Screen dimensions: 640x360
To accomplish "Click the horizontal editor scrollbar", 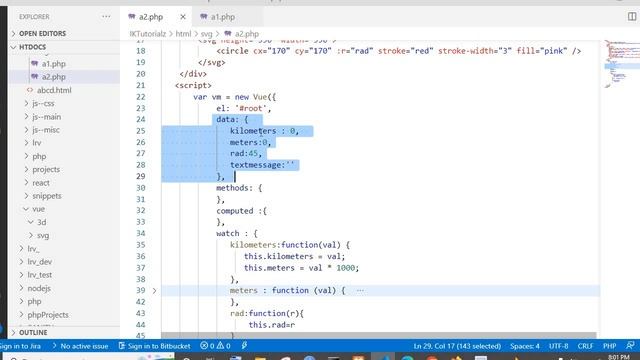I will point(378,335).
